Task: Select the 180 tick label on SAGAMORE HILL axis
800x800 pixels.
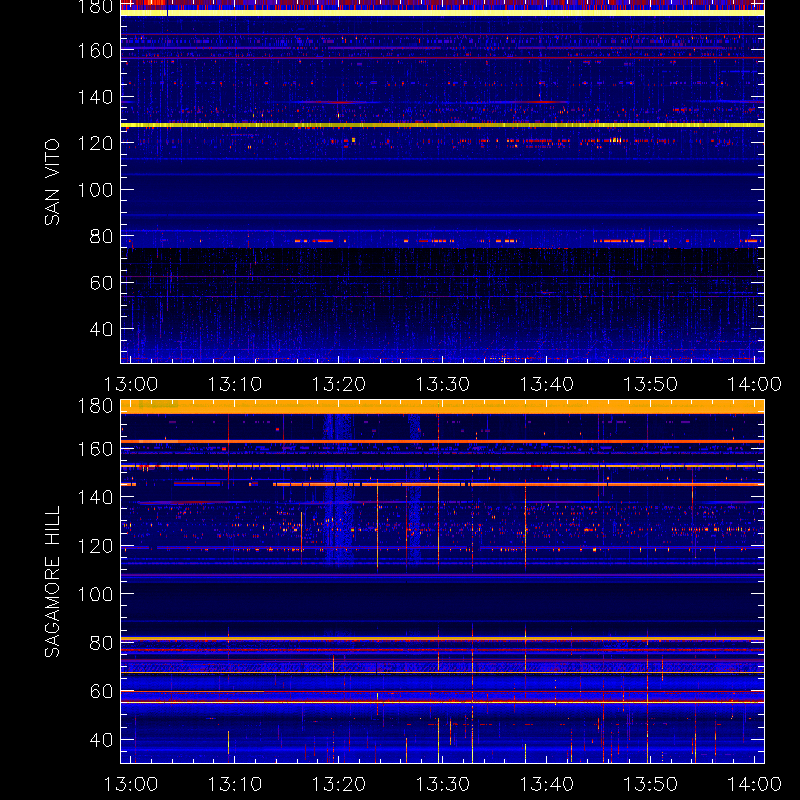Action: pos(95,406)
